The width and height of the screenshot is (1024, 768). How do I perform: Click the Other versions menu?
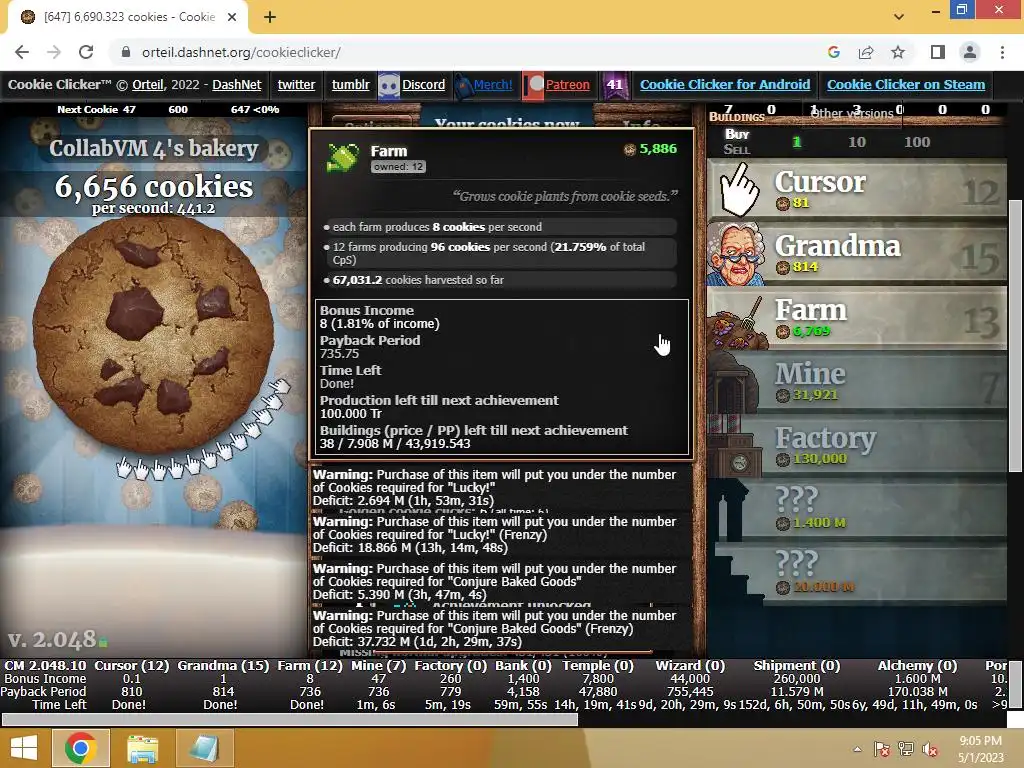(852, 114)
